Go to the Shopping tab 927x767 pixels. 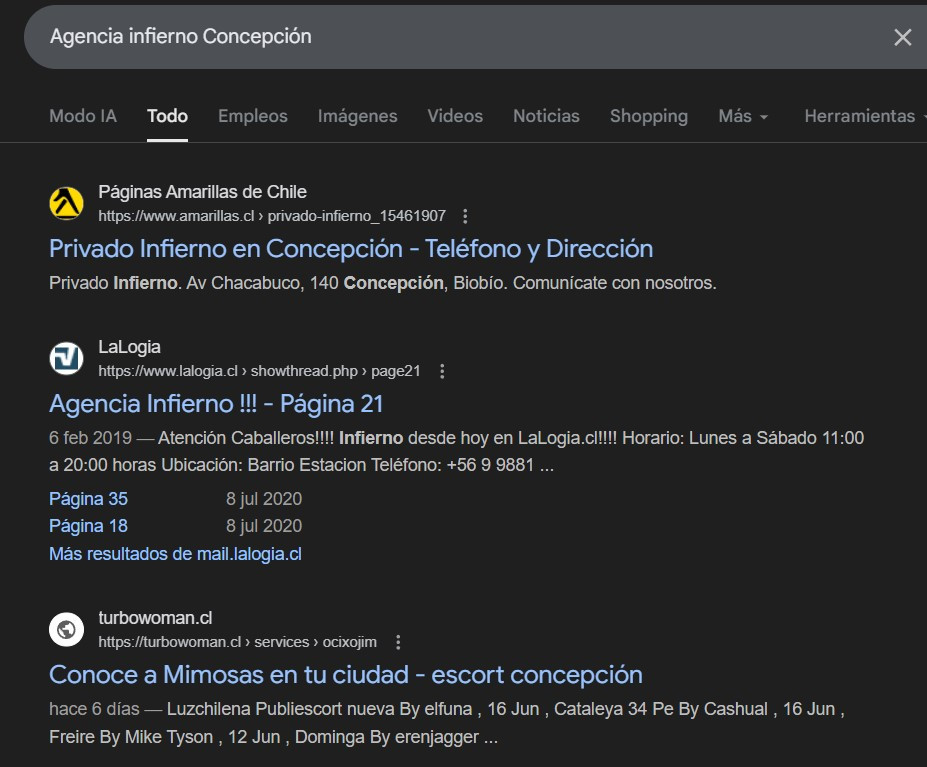(x=648, y=116)
